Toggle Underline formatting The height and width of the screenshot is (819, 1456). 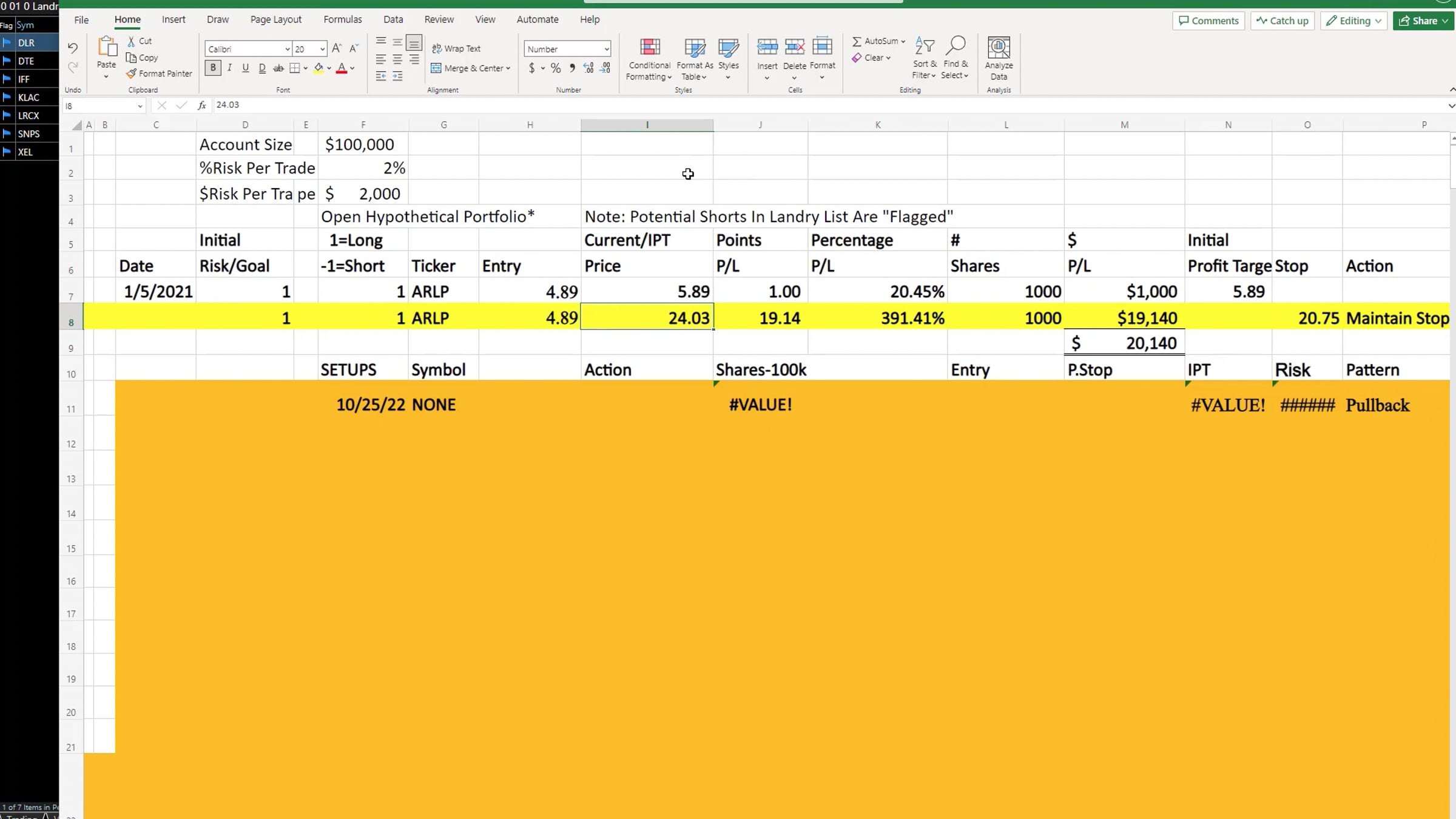tap(246, 68)
